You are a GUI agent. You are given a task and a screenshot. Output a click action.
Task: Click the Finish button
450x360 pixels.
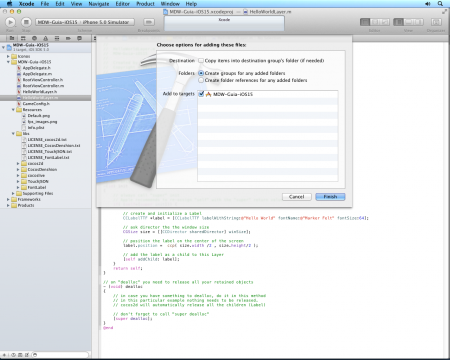tap(330, 197)
